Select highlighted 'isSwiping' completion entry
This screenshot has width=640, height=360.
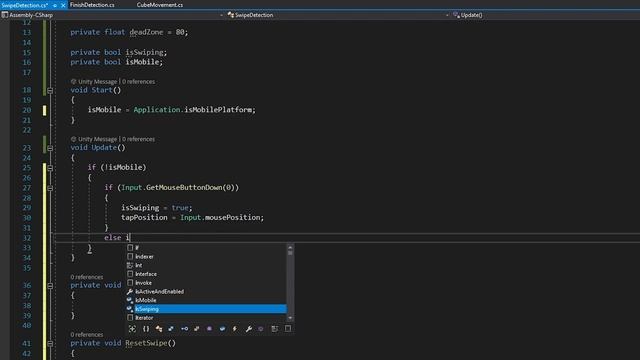206,309
